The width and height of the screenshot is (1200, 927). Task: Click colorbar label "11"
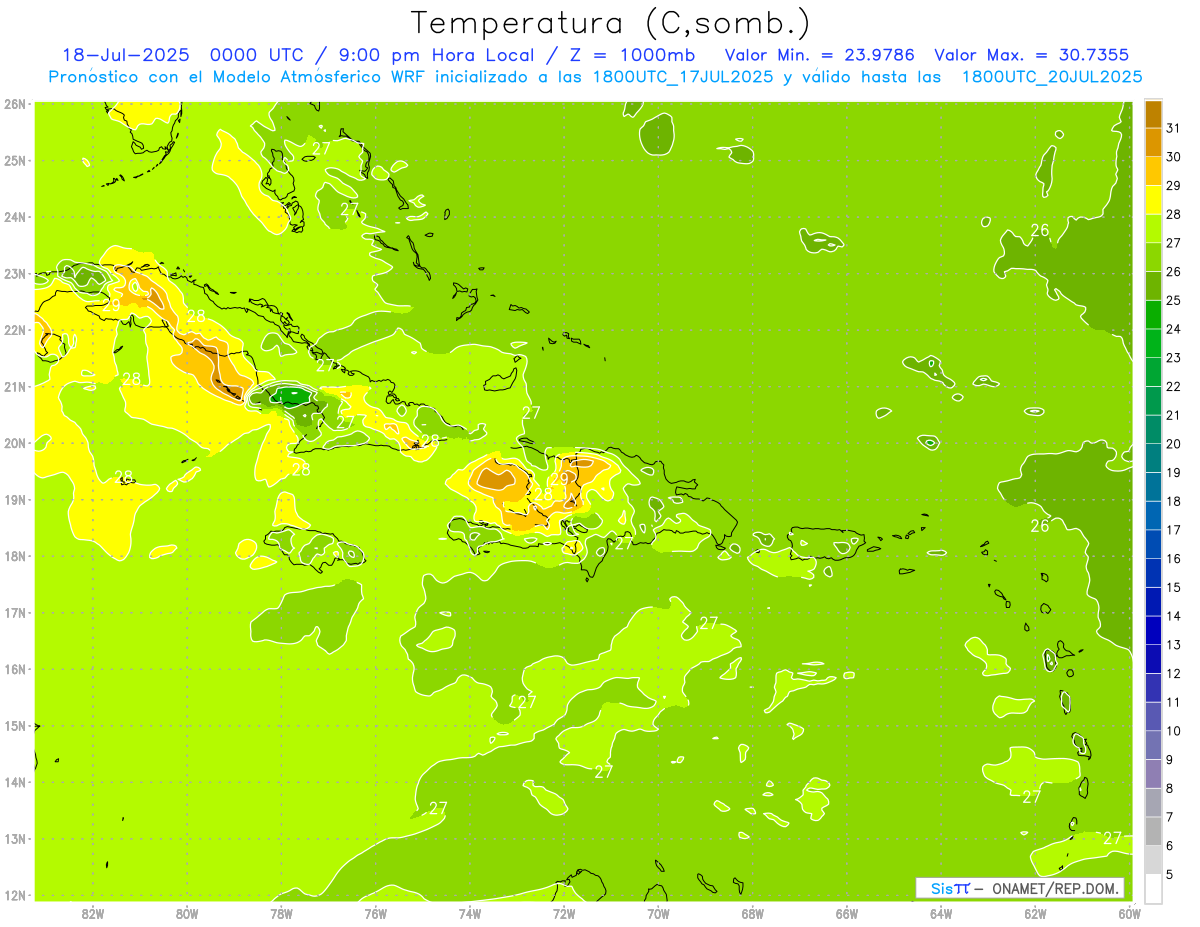pyautogui.click(x=1173, y=702)
